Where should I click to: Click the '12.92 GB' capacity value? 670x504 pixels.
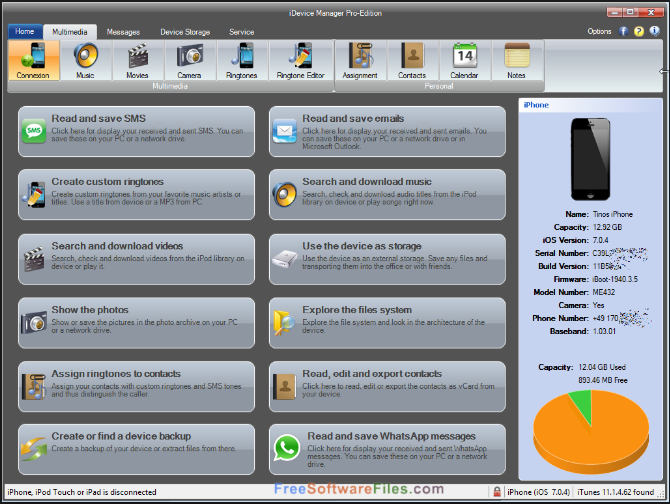pyautogui.click(x=607, y=227)
